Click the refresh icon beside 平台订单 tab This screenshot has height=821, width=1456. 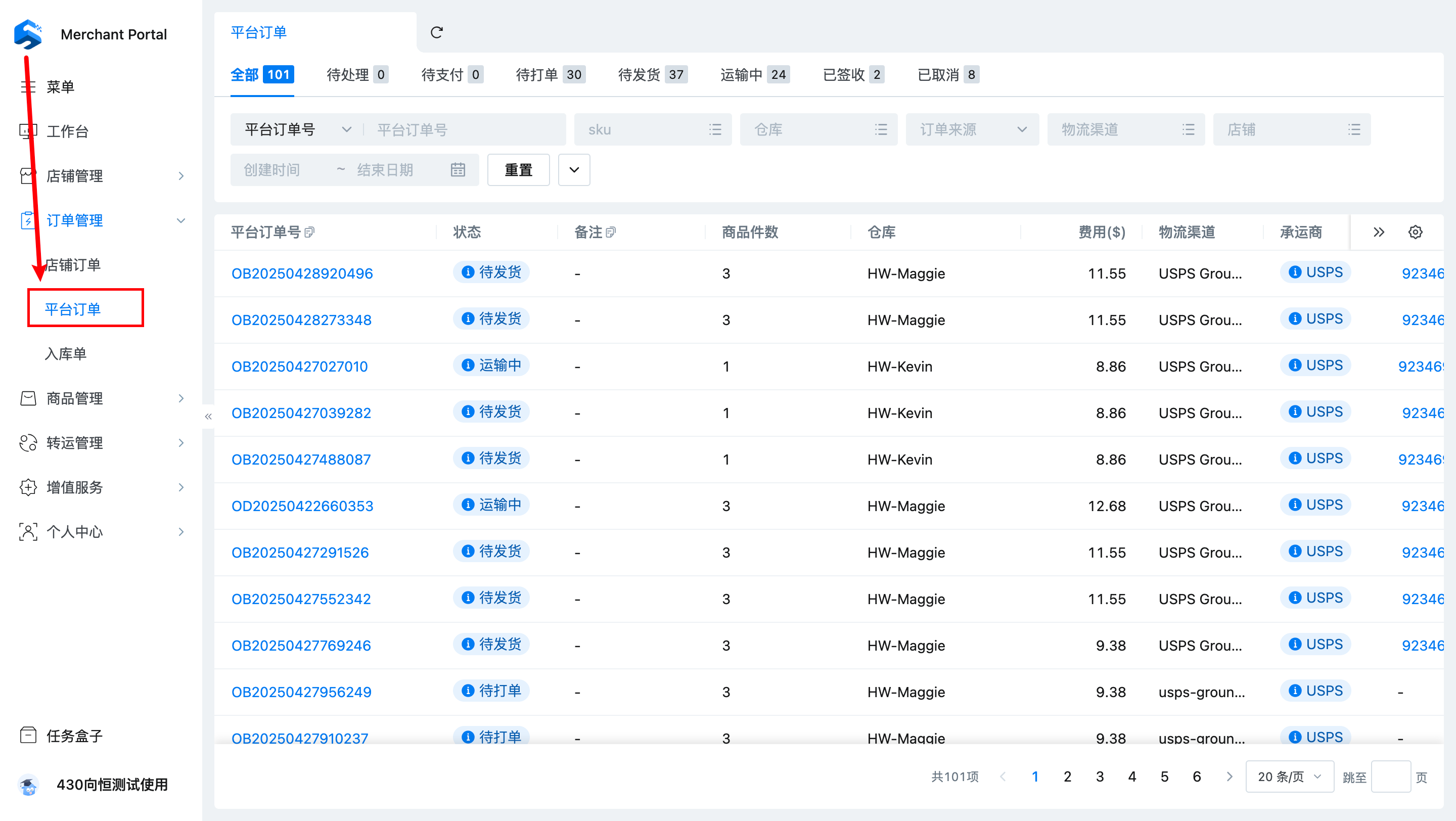click(436, 32)
